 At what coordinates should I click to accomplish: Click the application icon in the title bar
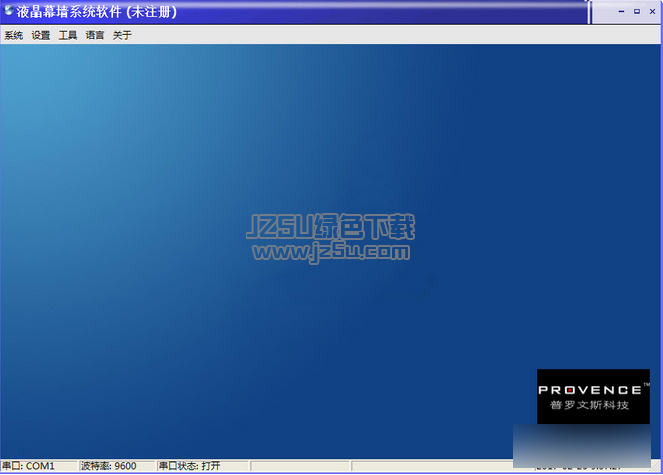8,11
